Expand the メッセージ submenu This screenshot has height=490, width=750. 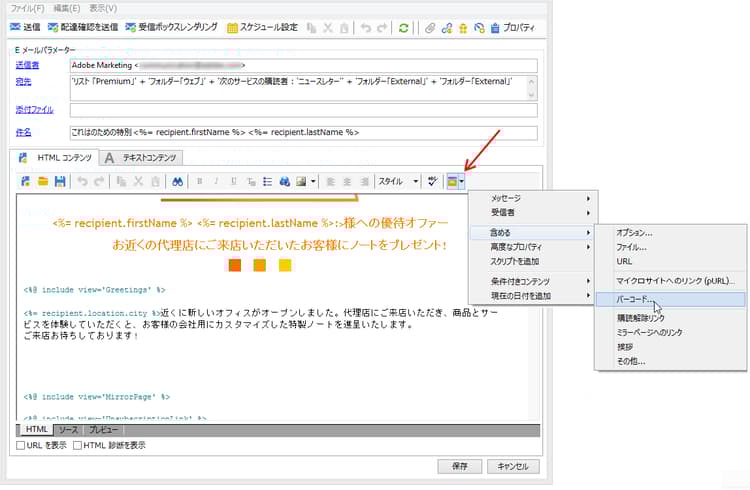(532, 198)
